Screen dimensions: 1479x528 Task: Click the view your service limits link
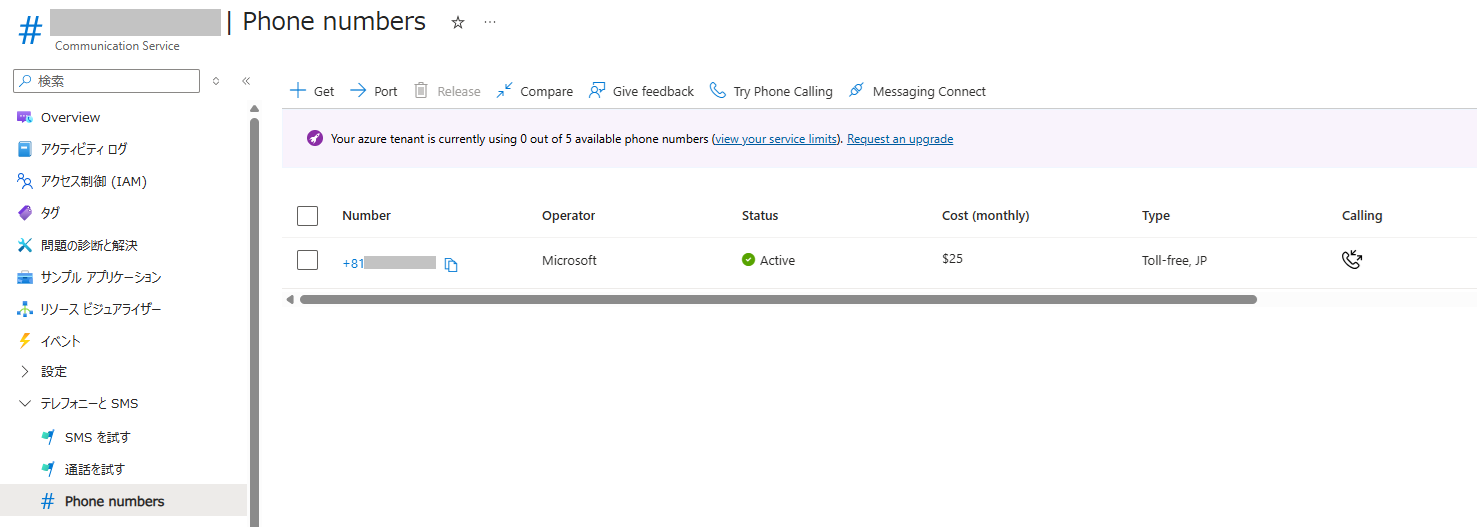click(776, 139)
